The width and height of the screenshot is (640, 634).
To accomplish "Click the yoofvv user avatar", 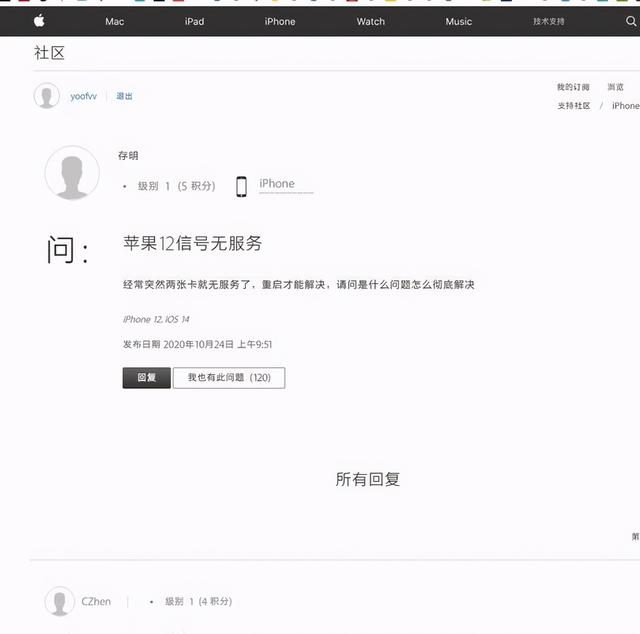I will pos(47,96).
